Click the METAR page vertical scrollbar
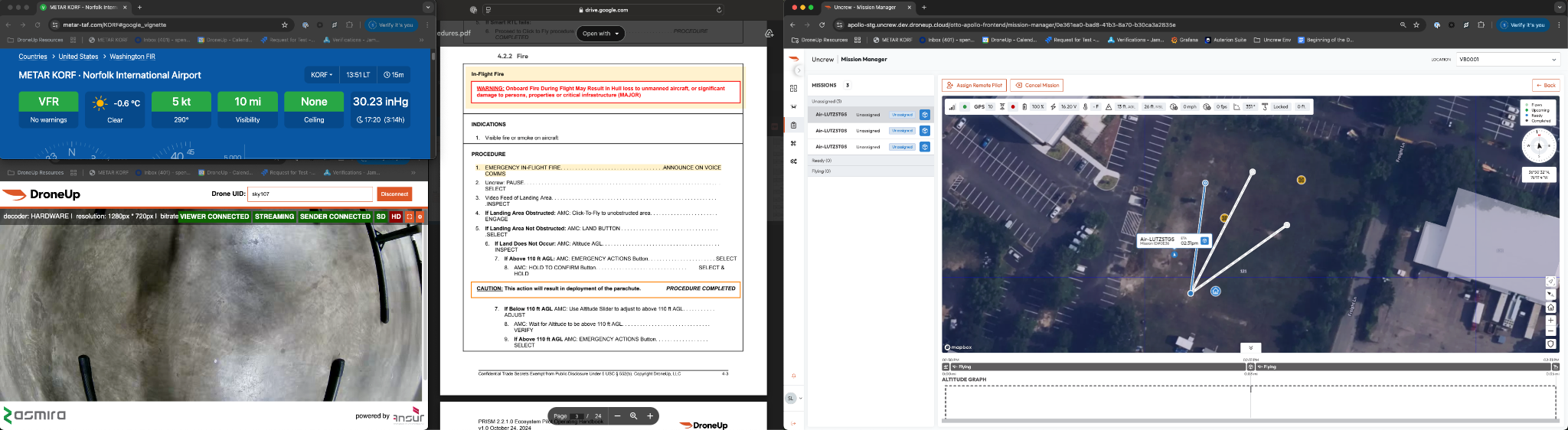 tap(433, 57)
